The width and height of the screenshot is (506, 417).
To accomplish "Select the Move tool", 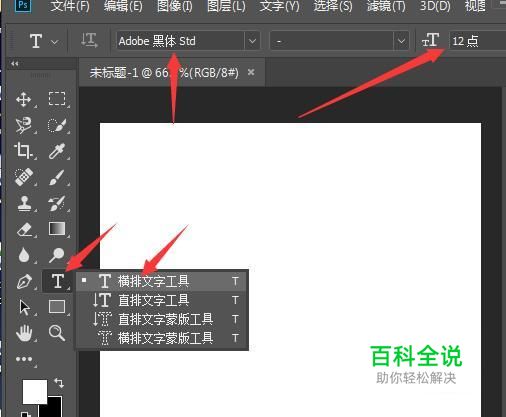I will click(24, 99).
